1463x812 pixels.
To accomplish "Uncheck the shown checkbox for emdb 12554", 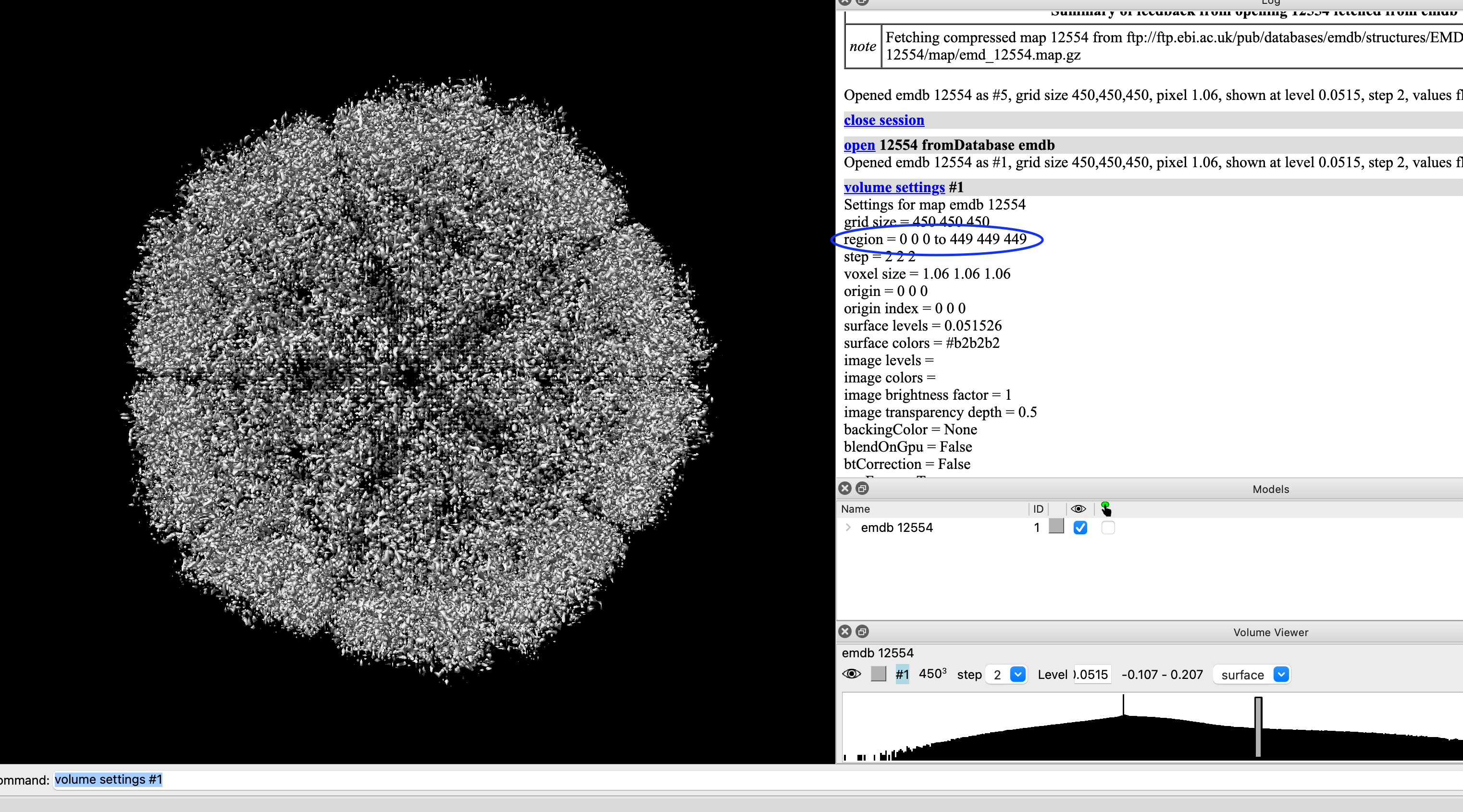I will tap(1080, 528).
